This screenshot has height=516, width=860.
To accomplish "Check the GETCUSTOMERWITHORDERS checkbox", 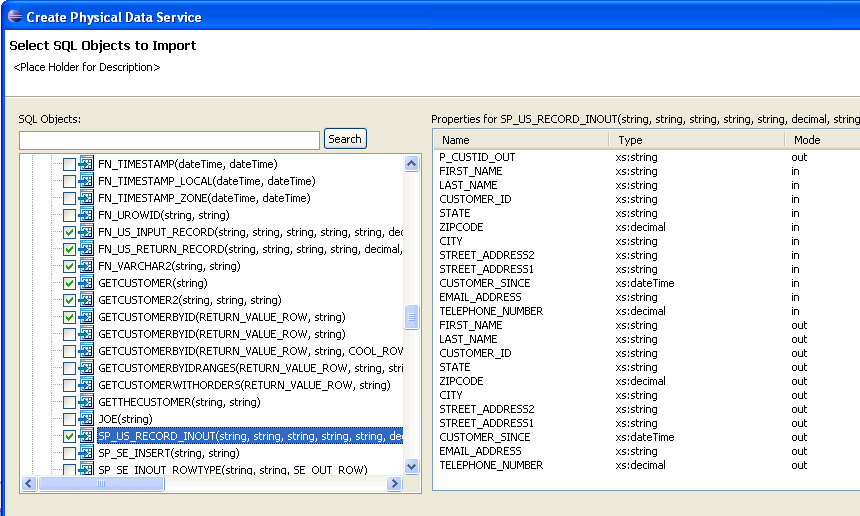I will pos(69,385).
